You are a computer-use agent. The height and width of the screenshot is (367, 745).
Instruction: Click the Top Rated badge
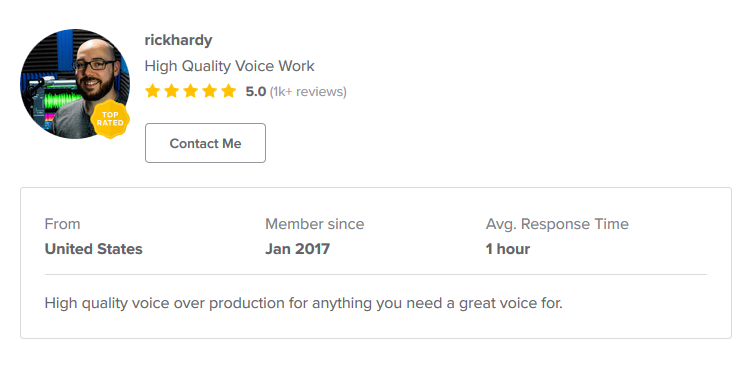tap(110, 119)
